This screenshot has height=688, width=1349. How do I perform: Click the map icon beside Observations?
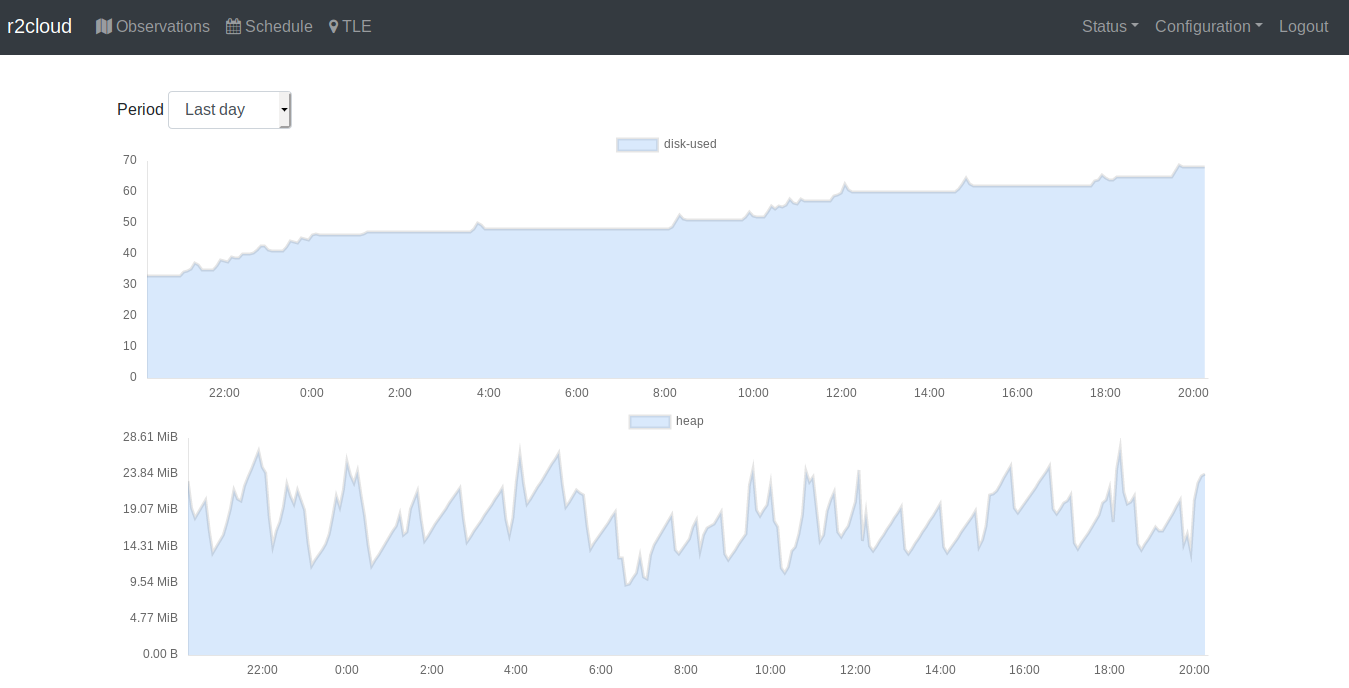point(104,27)
